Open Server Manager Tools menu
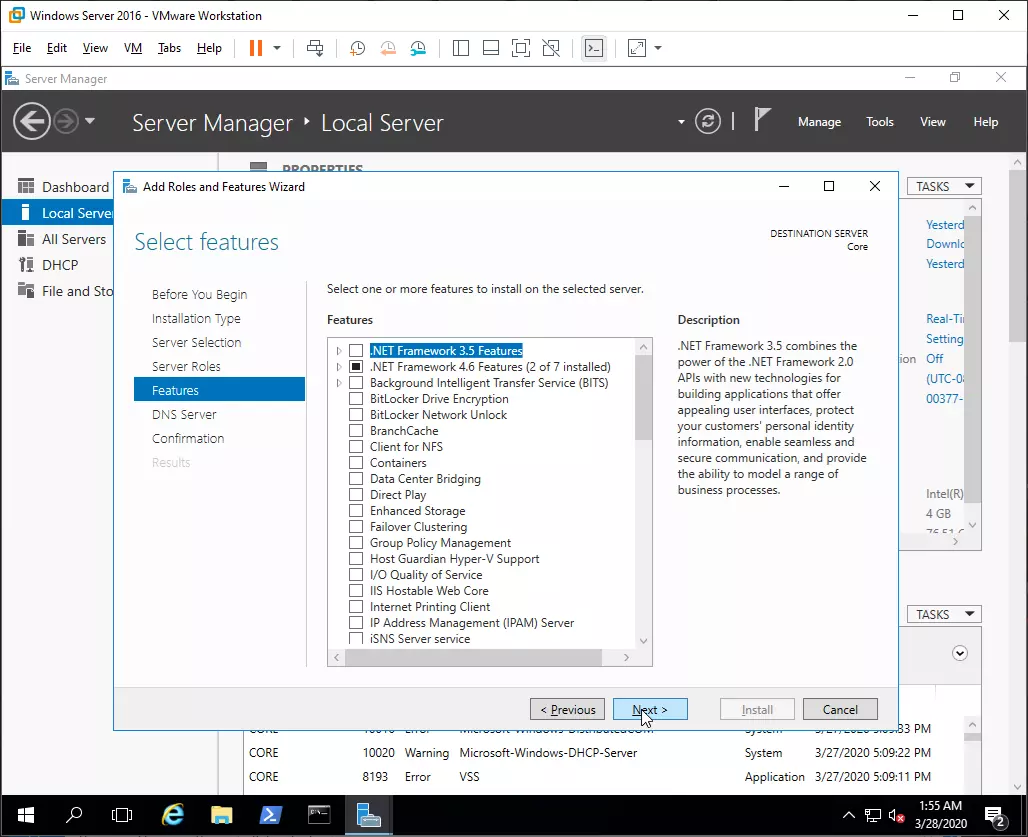 click(879, 122)
